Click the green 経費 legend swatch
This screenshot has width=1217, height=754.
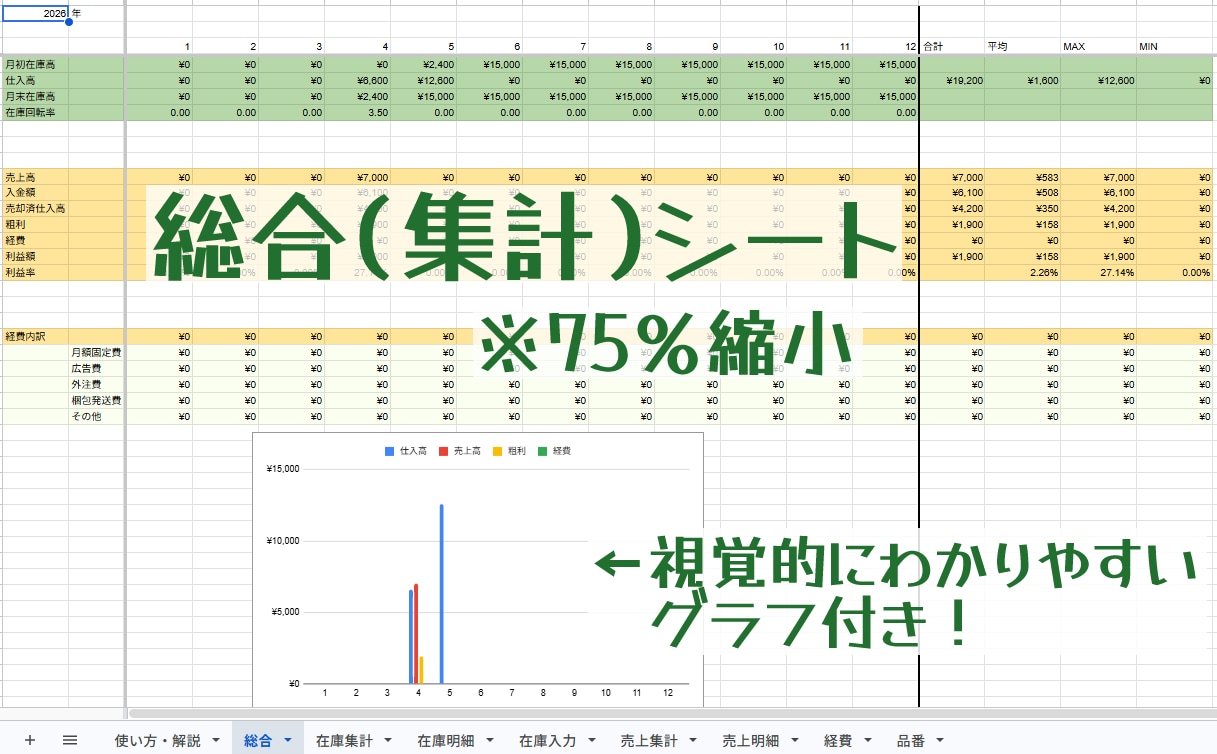[541, 452]
